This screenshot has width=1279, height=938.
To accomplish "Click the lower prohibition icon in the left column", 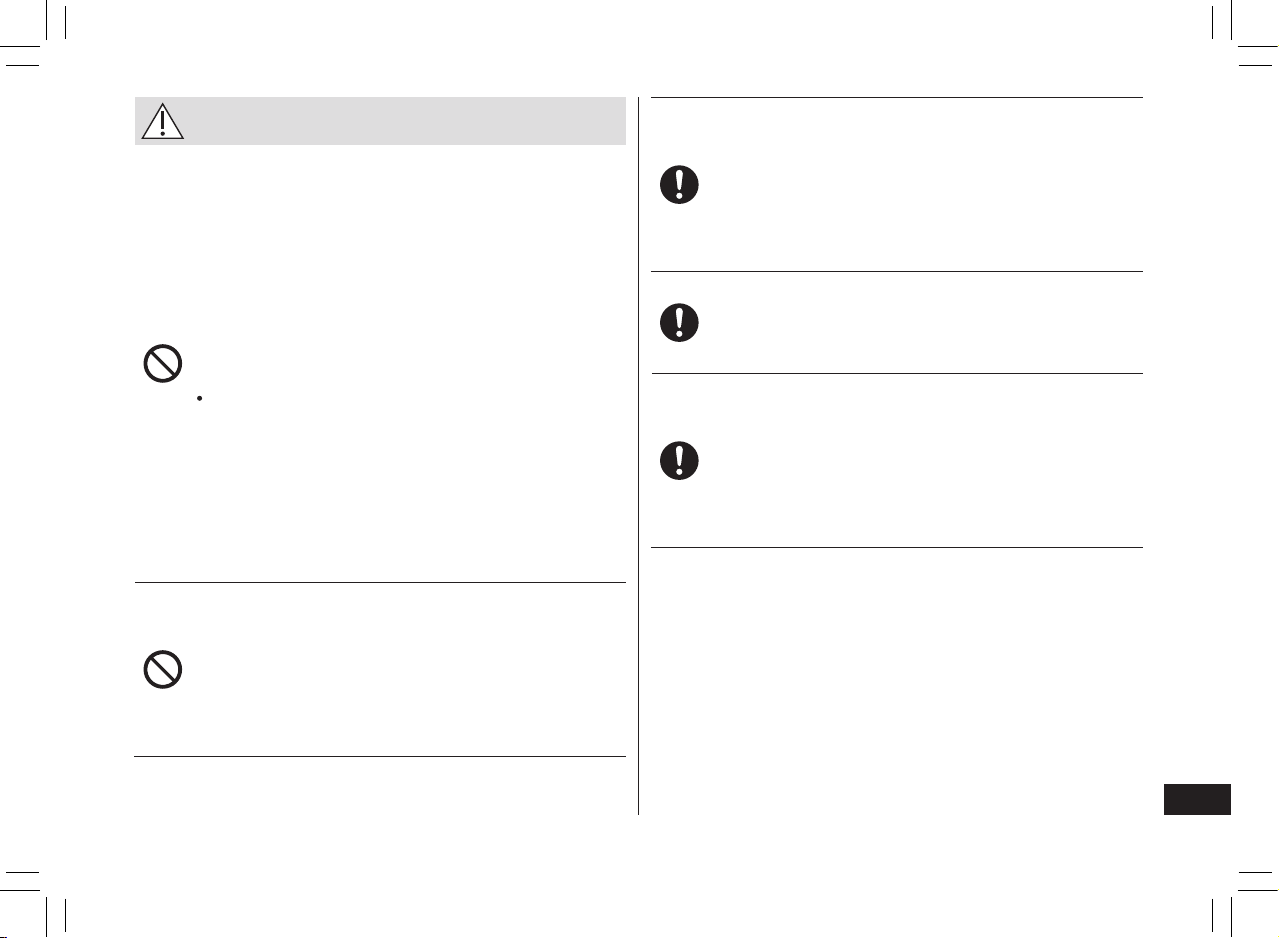I will click(162, 669).
